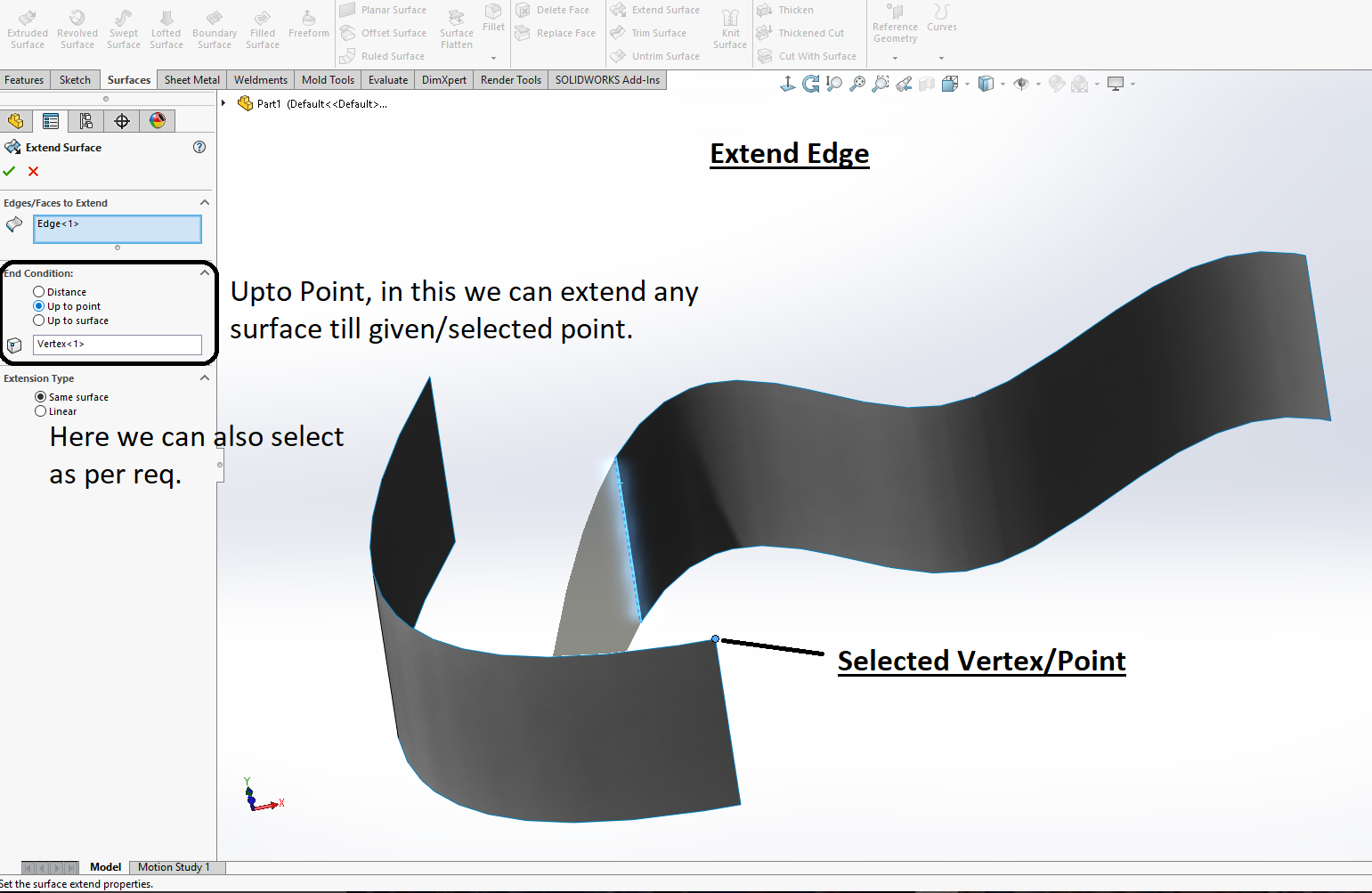The height and width of the screenshot is (893, 1372).
Task: Click the Zoom to Area icon
Action: (x=881, y=84)
